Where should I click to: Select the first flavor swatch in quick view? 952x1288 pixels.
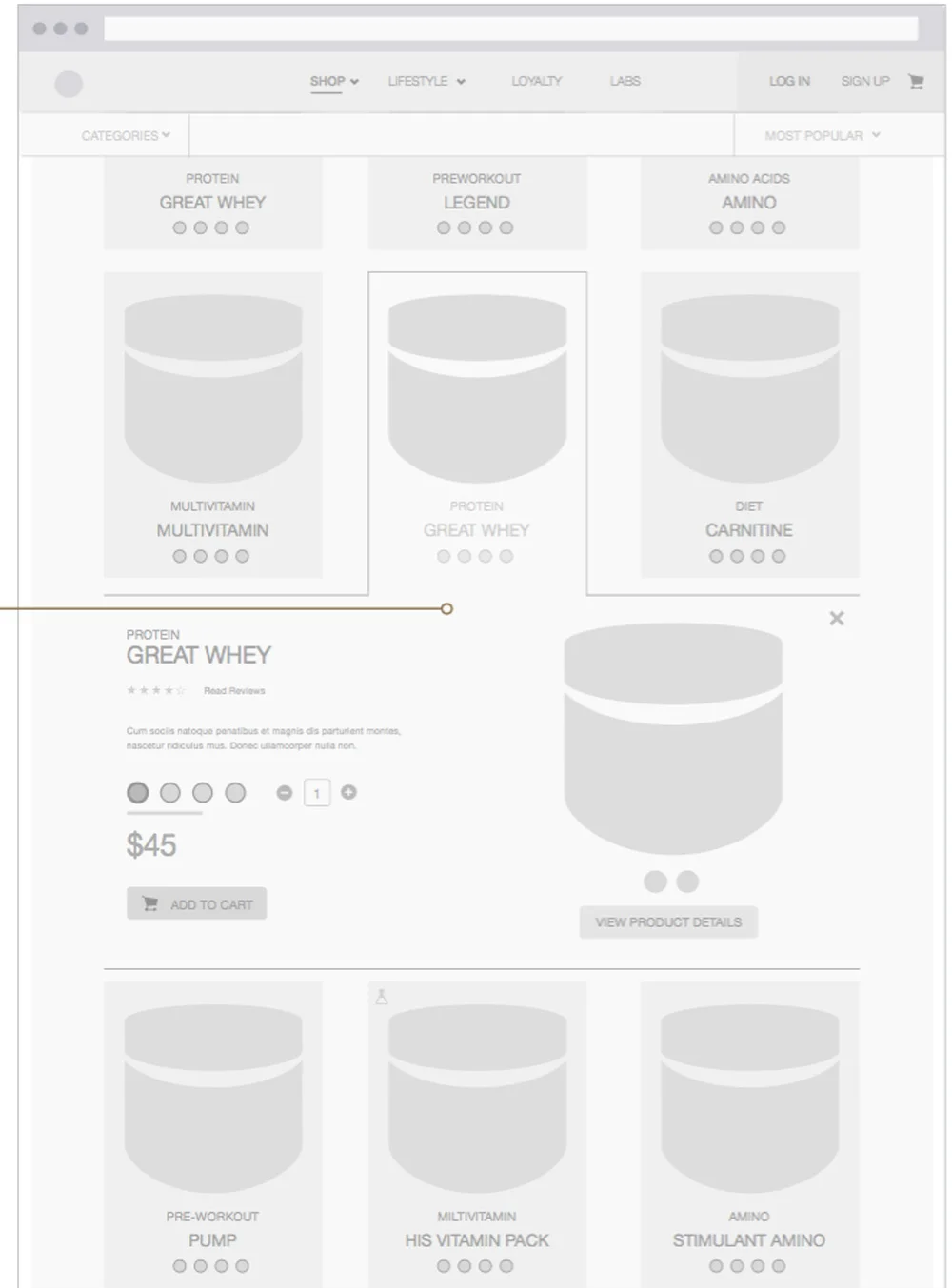tap(138, 792)
